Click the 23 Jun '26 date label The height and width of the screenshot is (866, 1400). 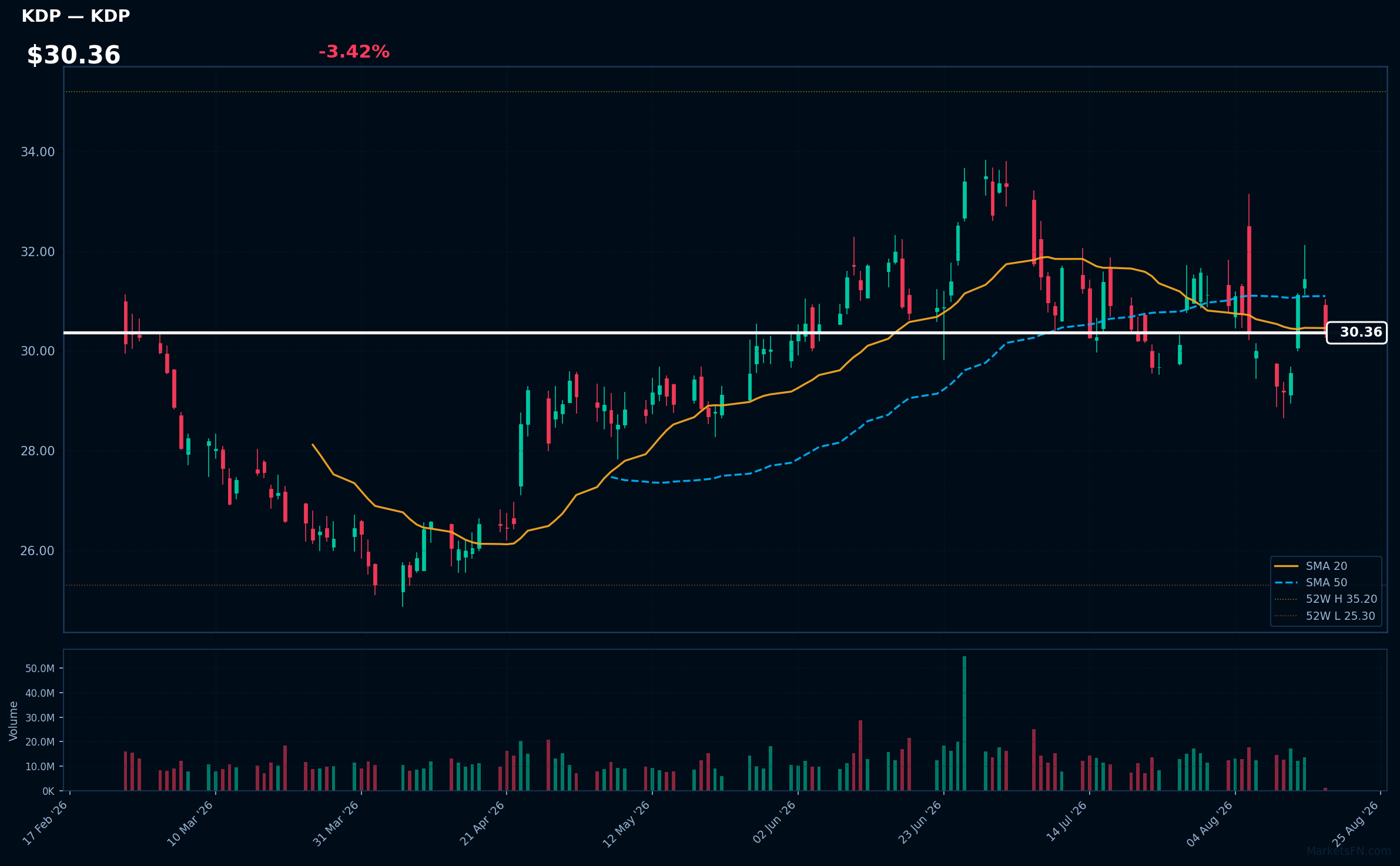920,823
